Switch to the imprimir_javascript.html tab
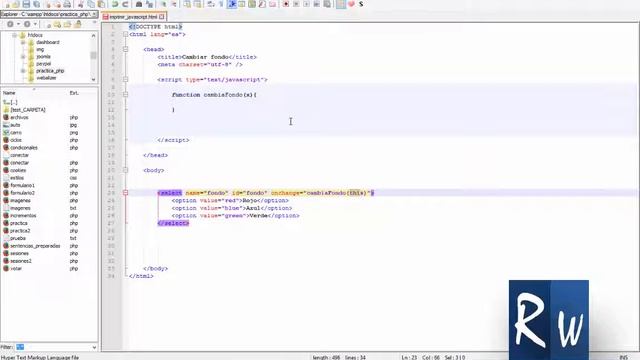640x360 pixels. pyautogui.click(x=133, y=17)
